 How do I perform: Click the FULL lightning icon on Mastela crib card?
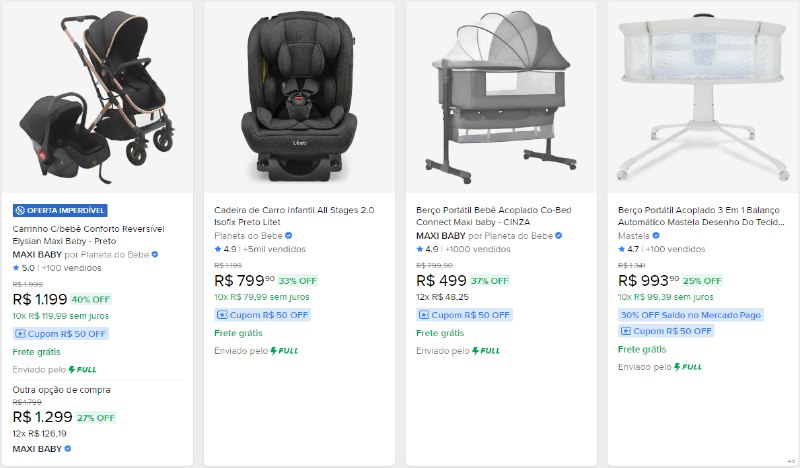pyautogui.click(x=678, y=367)
